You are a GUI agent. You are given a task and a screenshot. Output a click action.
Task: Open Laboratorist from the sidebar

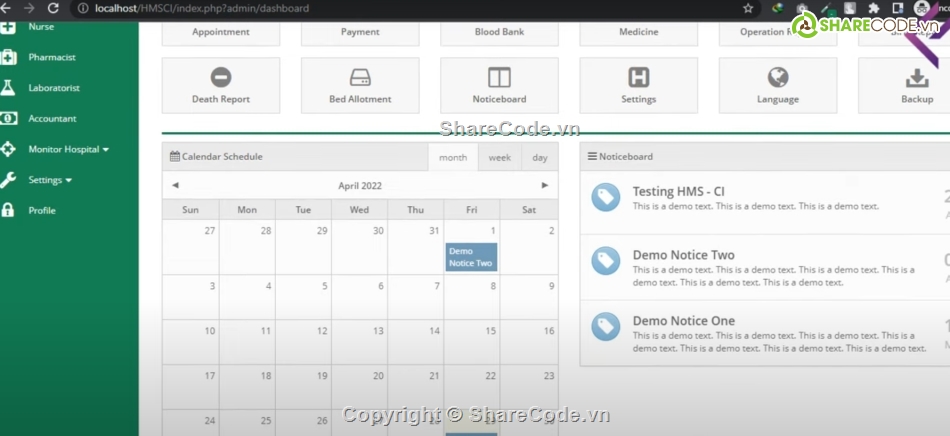[x=54, y=88]
